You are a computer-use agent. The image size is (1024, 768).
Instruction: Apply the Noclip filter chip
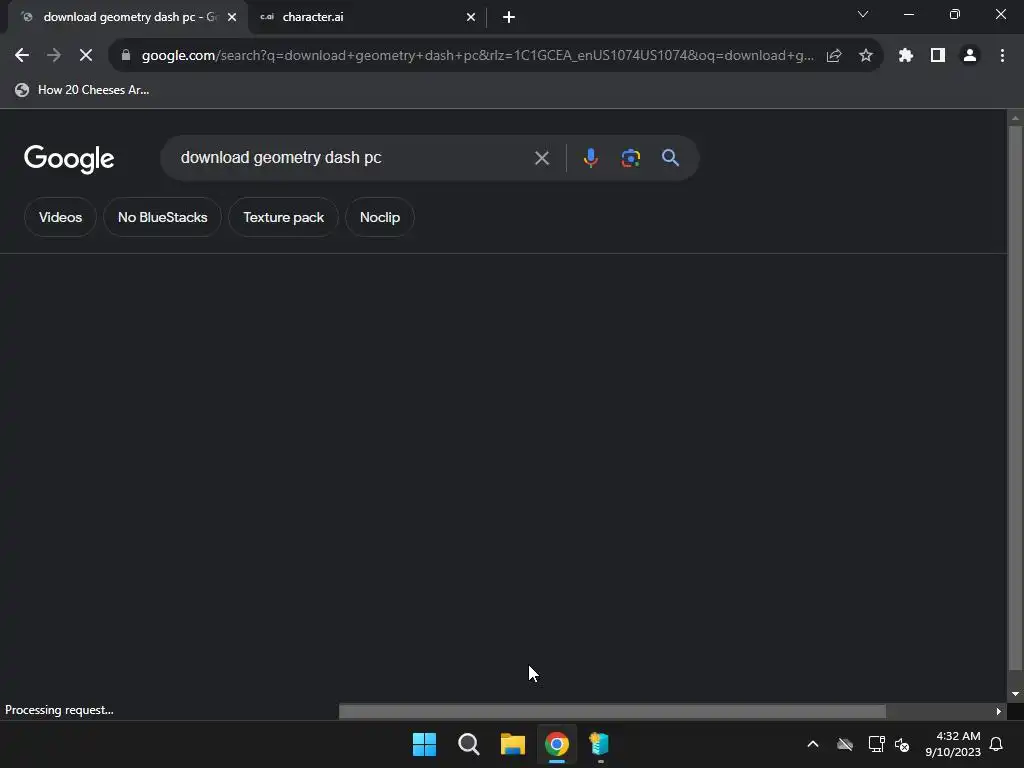pos(379,217)
